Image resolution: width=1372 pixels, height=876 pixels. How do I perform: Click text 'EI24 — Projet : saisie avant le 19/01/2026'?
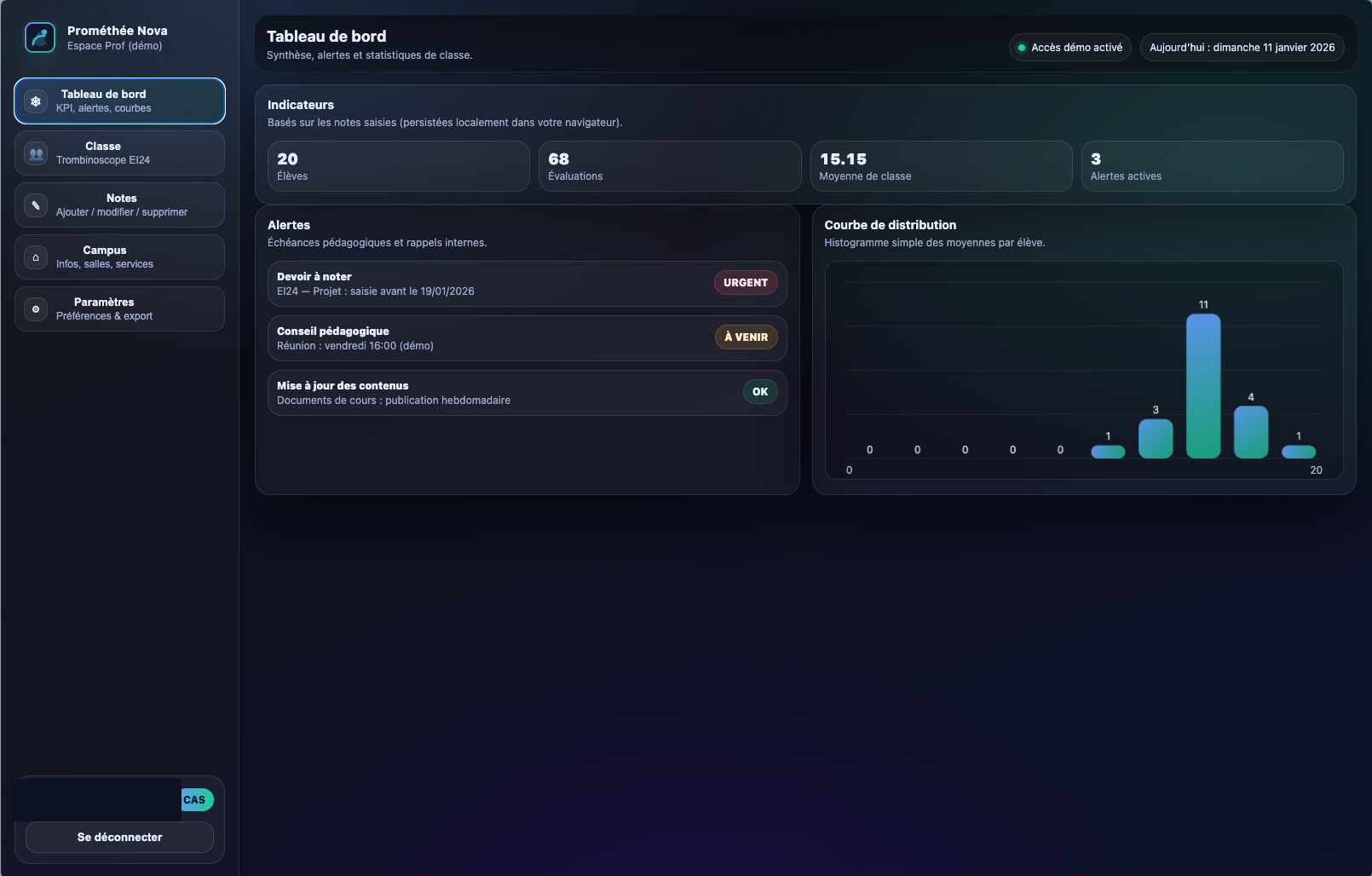click(x=376, y=291)
